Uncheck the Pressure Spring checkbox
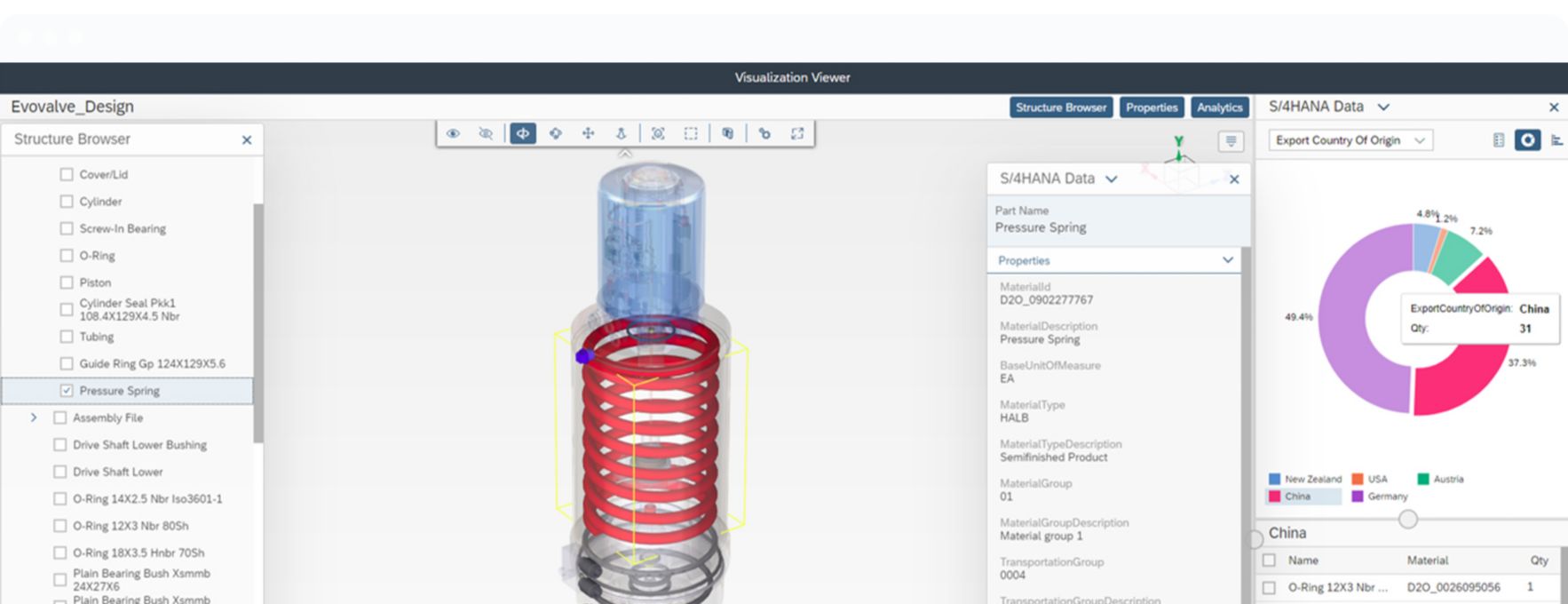Image resolution: width=1568 pixels, height=604 pixels. 67,391
